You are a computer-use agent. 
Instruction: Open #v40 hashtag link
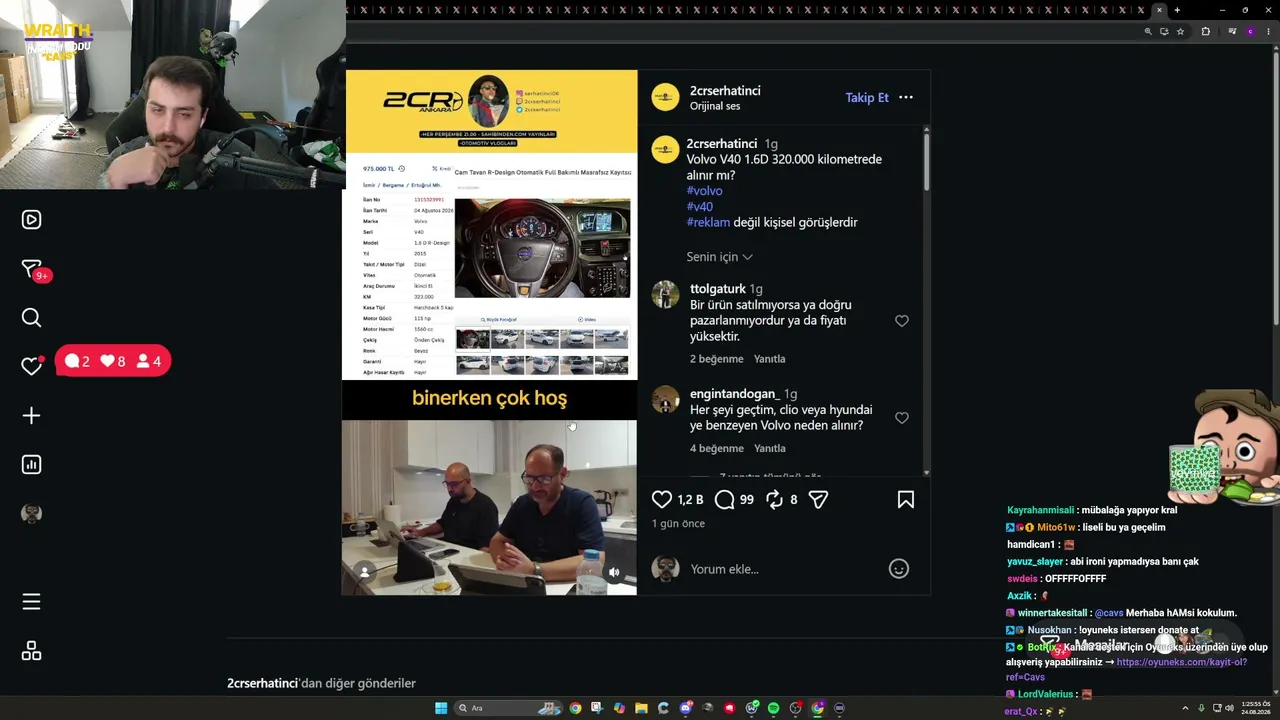(x=699, y=207)
